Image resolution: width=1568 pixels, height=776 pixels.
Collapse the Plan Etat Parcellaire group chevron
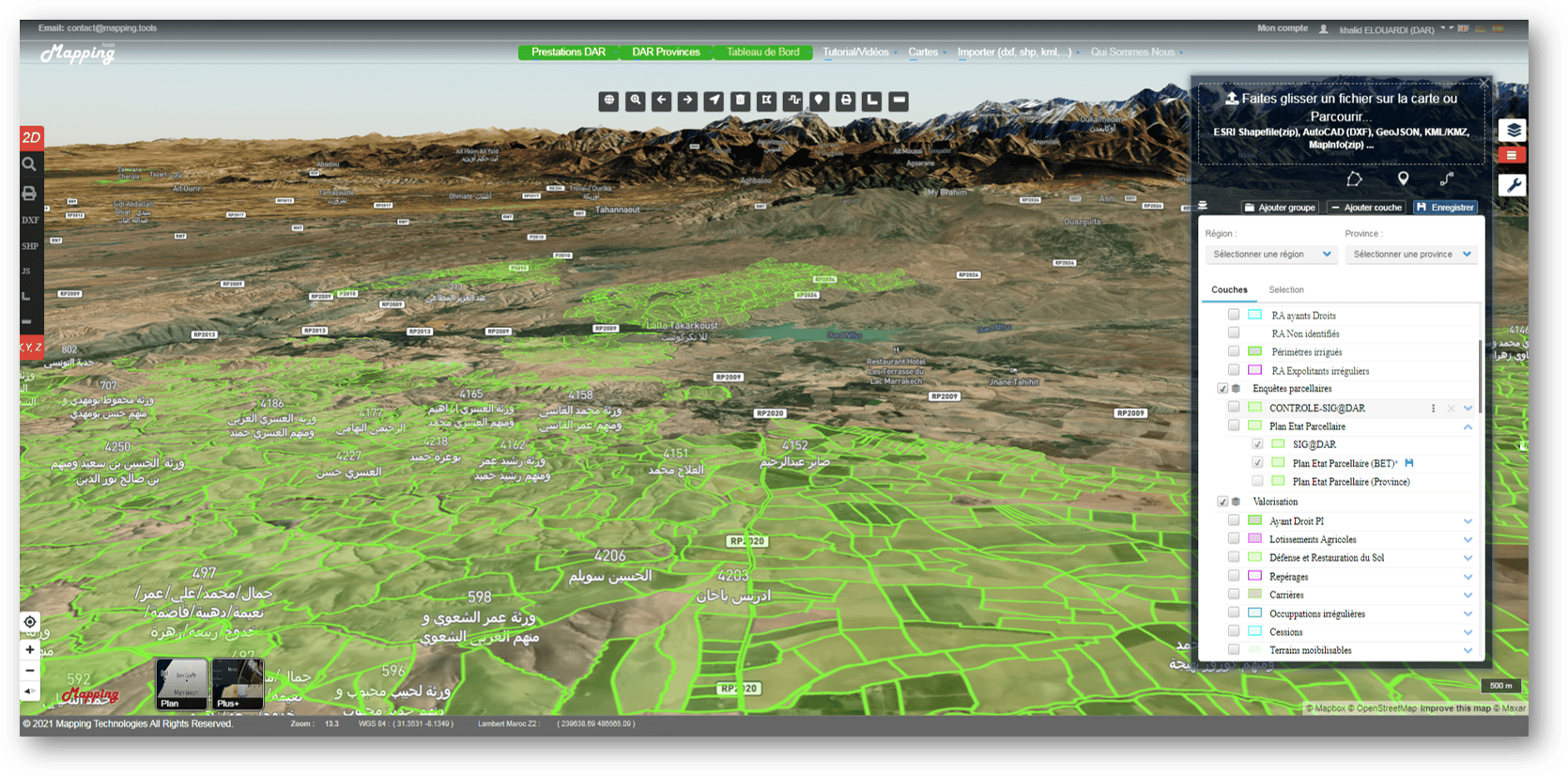tap(1468, 427)
